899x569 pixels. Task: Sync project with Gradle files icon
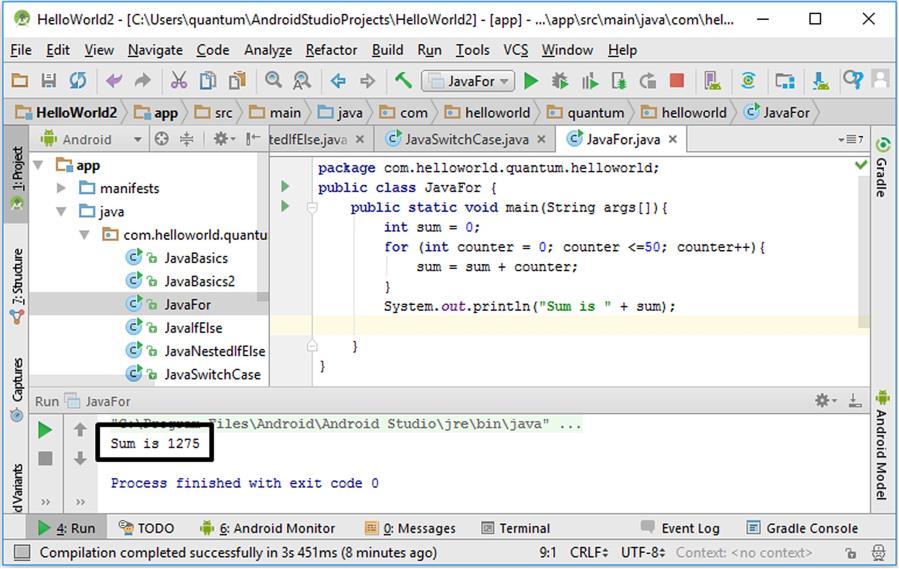click(748, 80)
